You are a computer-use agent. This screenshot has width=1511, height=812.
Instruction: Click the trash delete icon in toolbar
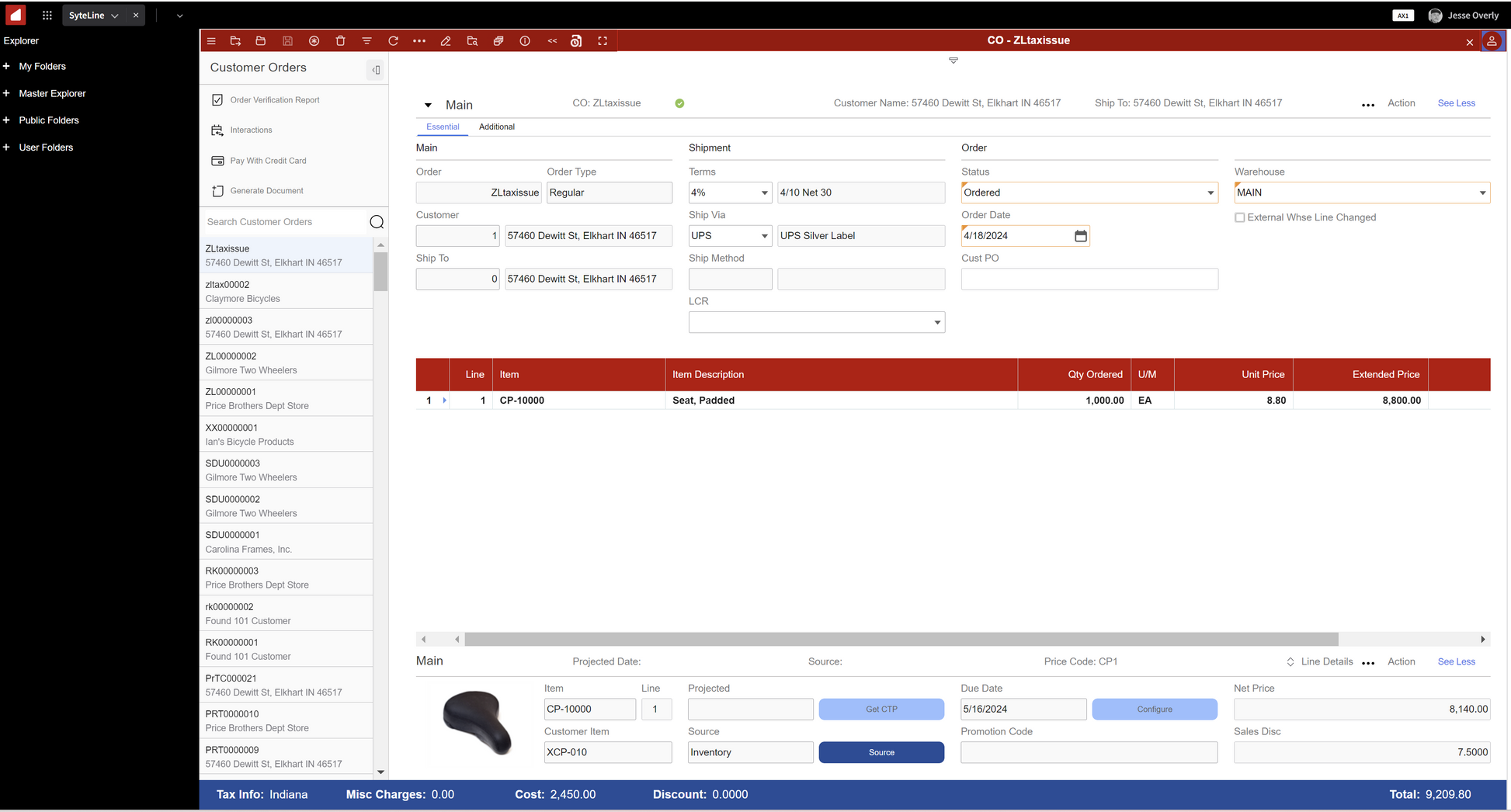340,41
